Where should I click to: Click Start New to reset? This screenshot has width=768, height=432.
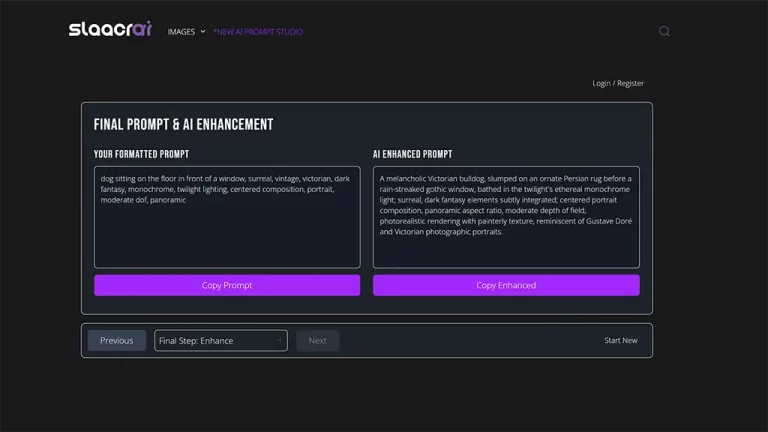pos(620,340)
